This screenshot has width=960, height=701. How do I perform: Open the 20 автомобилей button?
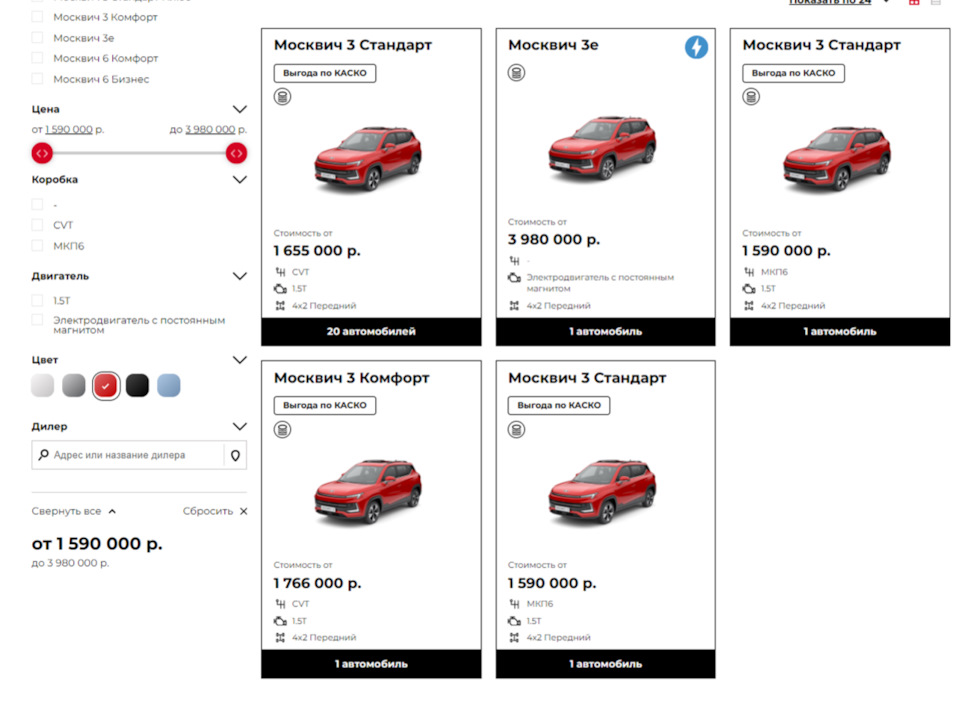click(x=371, y=332)
